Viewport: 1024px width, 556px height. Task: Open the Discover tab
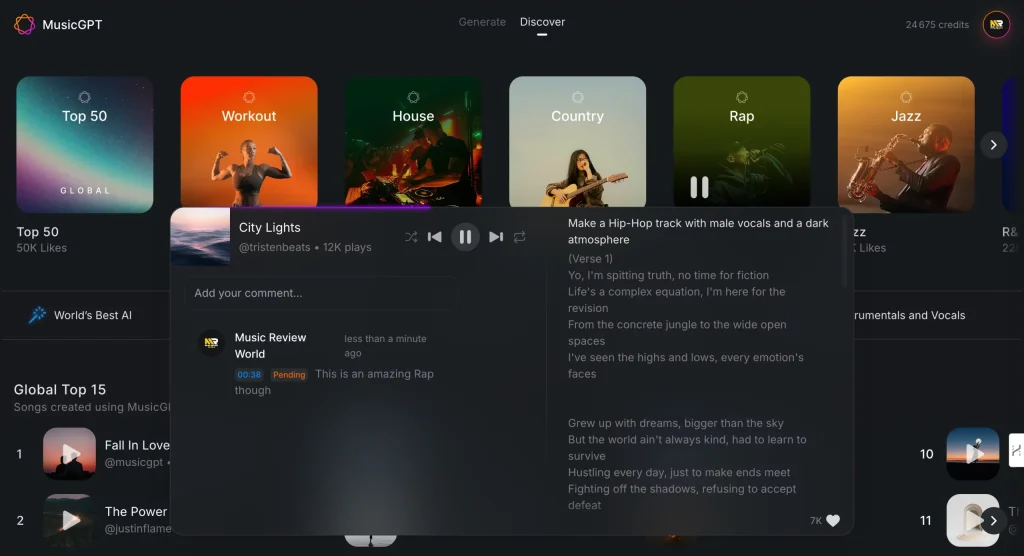[542, 22]
